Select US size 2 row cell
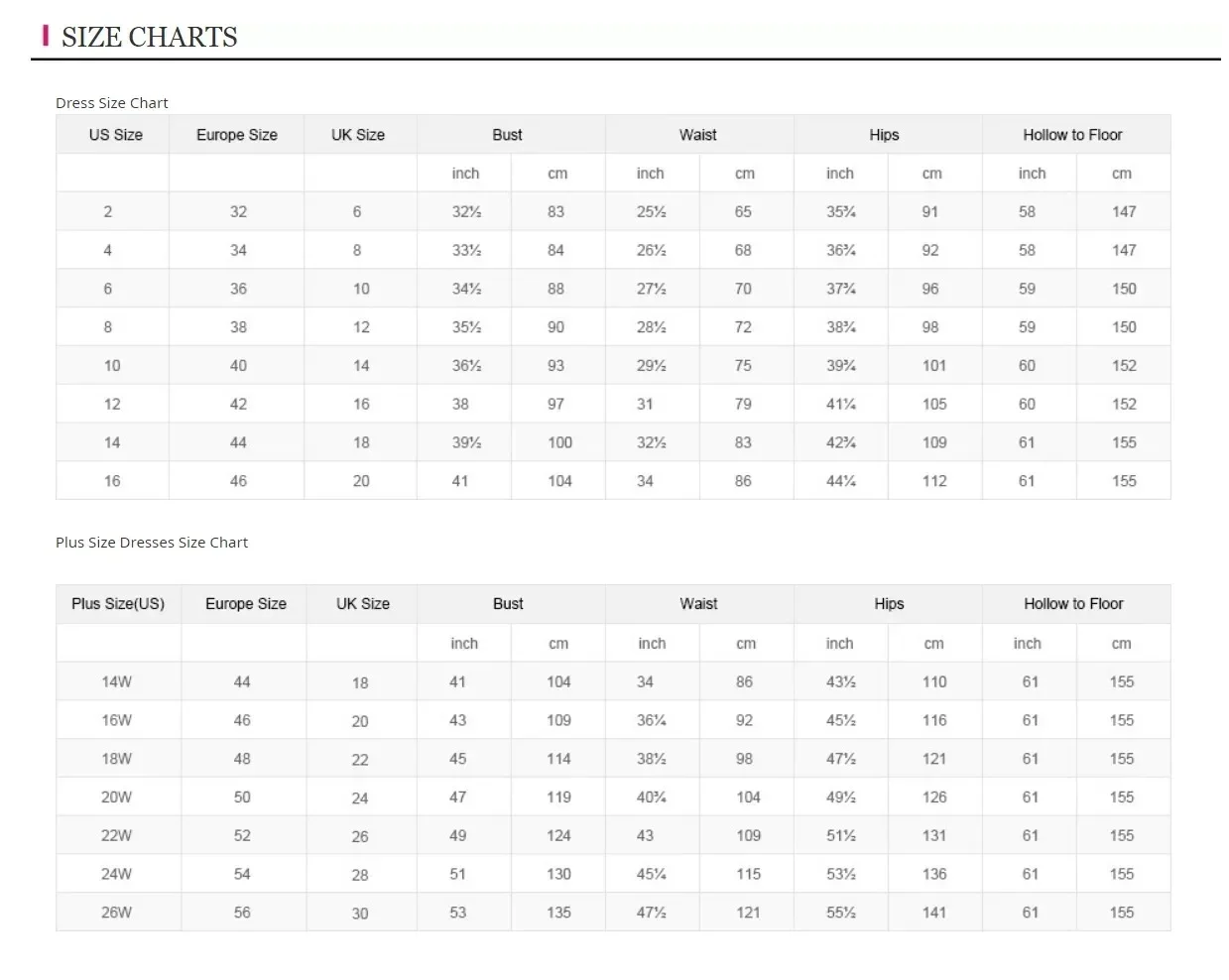Viewport: 1229px width, 980px height. pyautogui.click(x=108, y=212)
